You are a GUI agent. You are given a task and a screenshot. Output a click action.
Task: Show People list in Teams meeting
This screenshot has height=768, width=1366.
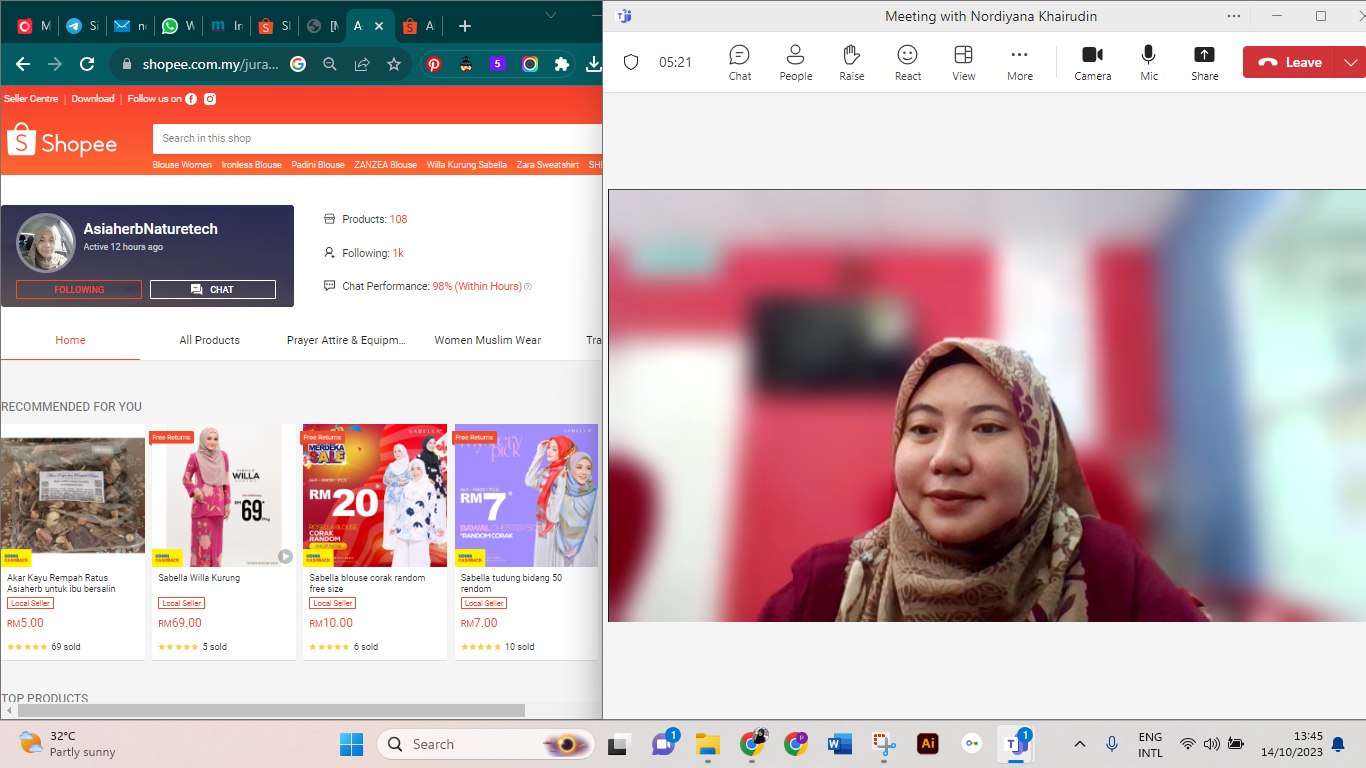[795, 62]
